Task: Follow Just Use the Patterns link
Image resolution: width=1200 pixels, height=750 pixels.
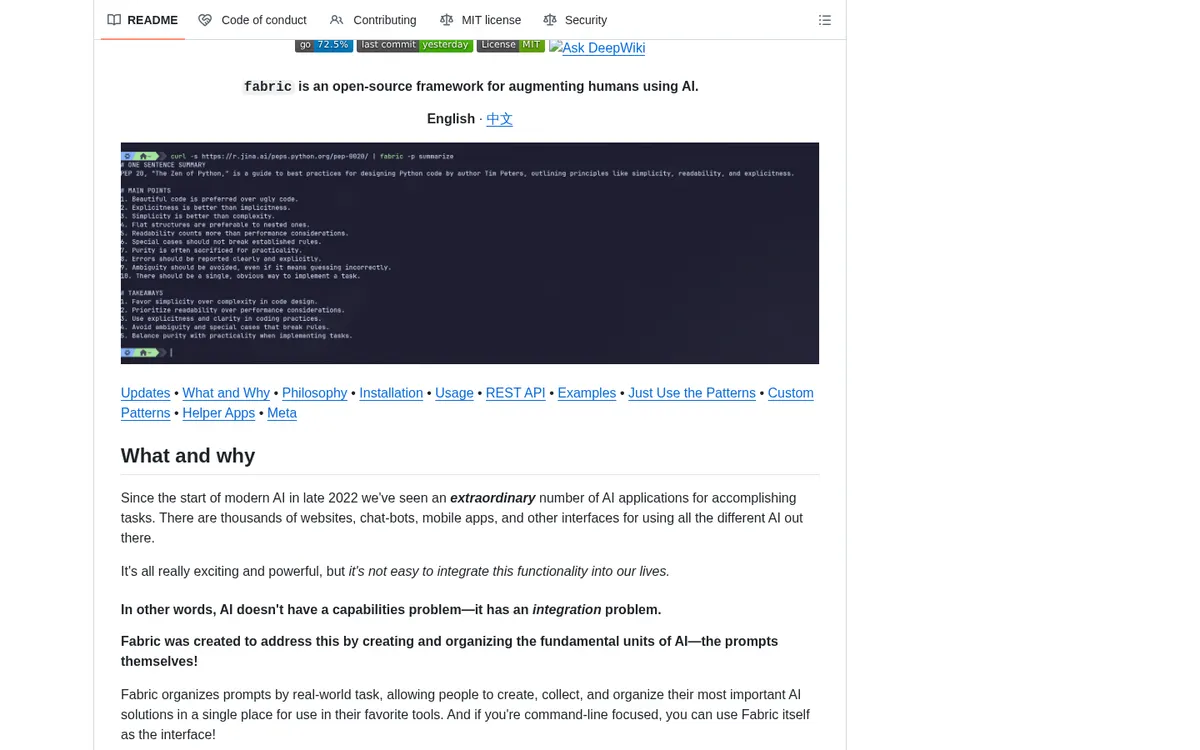Action: tap(692, 393)
